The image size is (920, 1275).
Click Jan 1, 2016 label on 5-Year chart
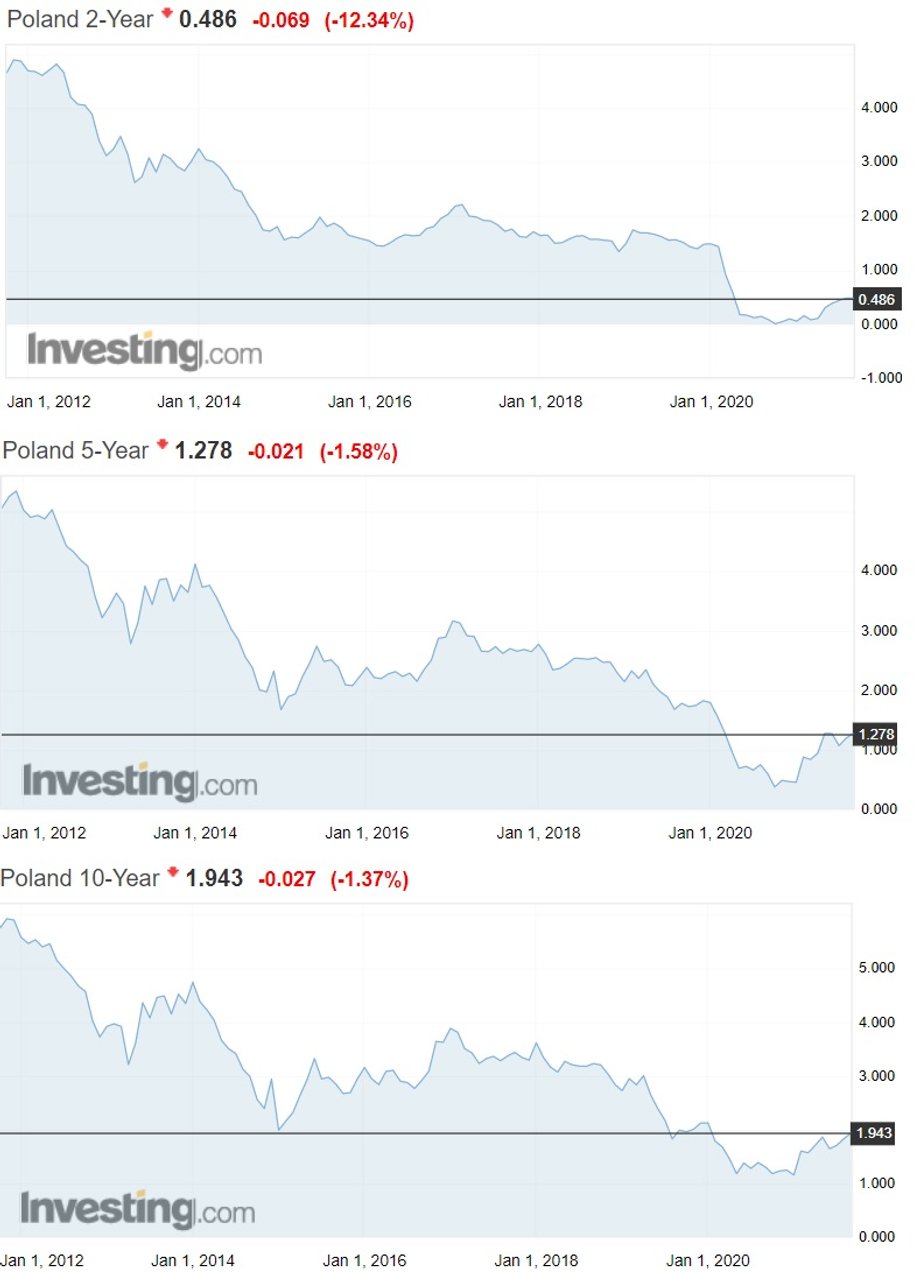click(367, 833)
